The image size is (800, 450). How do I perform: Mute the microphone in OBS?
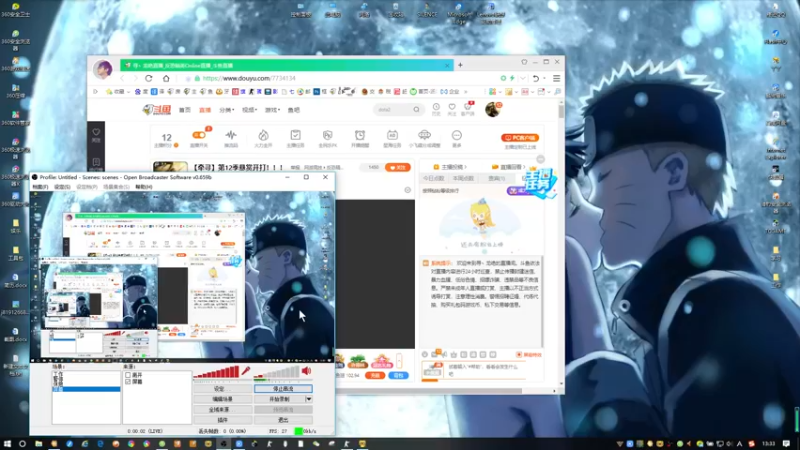click(x=245, y=371)
